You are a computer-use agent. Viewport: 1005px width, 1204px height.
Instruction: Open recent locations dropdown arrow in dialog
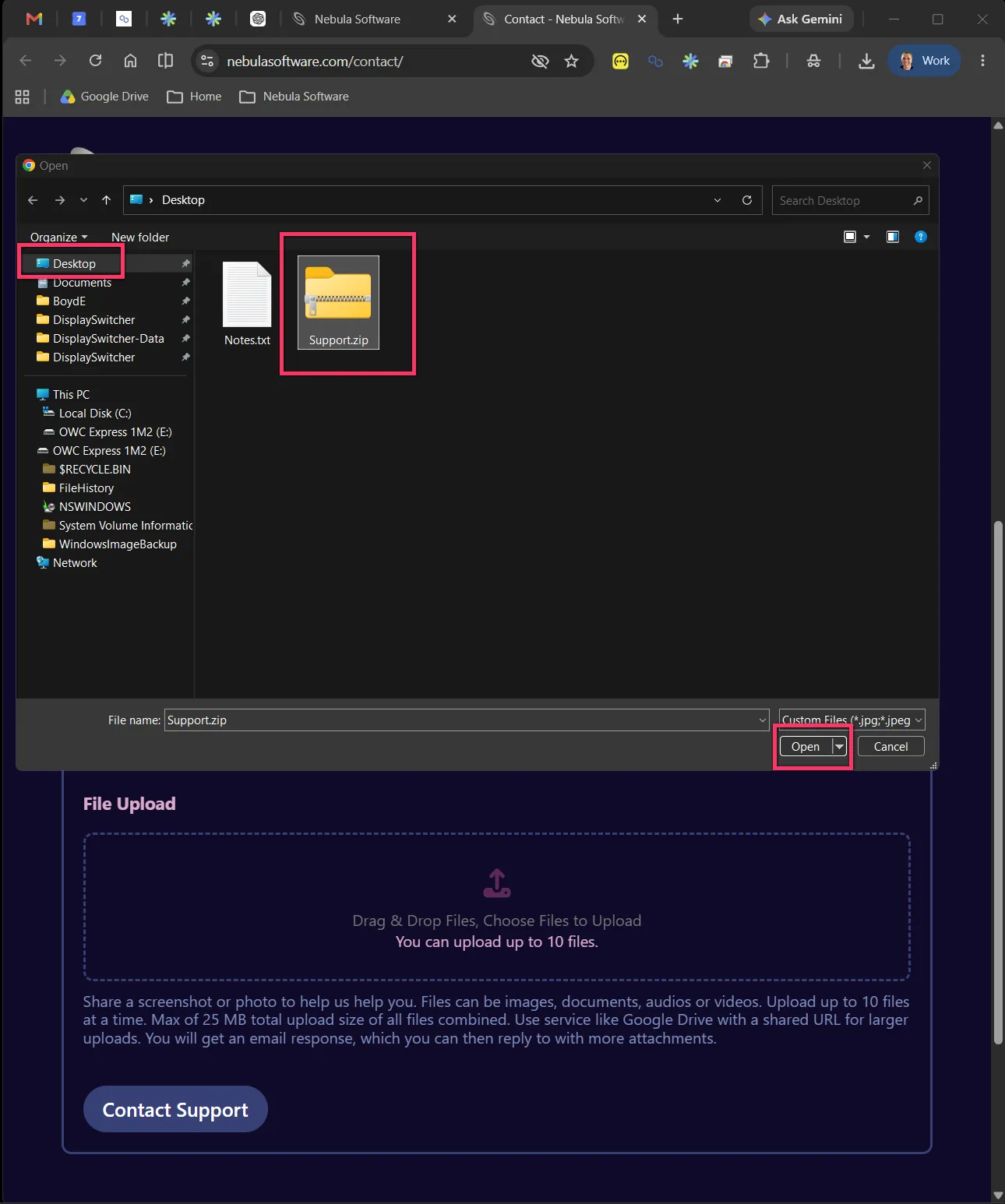[x=83, y=200]
